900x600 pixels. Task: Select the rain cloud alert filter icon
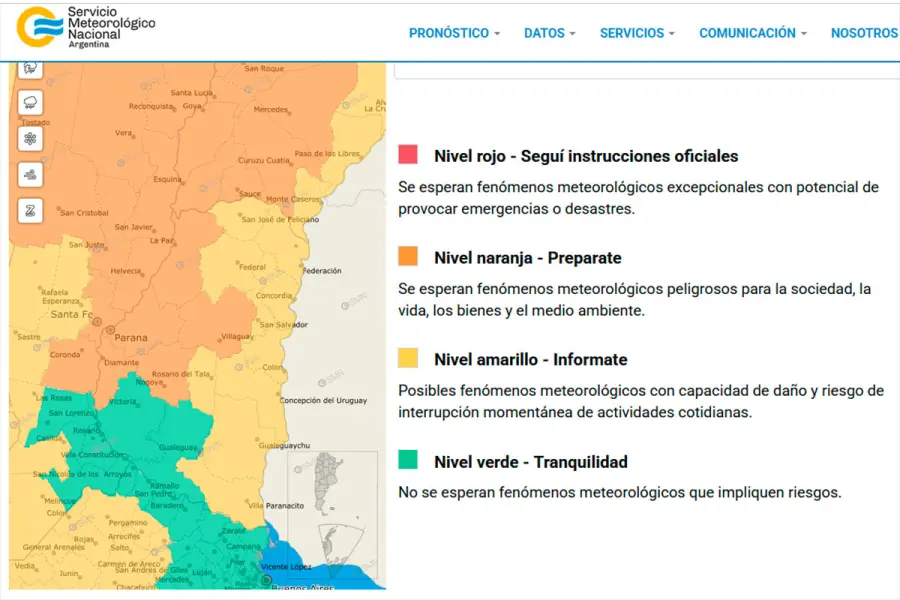(30, 102)
